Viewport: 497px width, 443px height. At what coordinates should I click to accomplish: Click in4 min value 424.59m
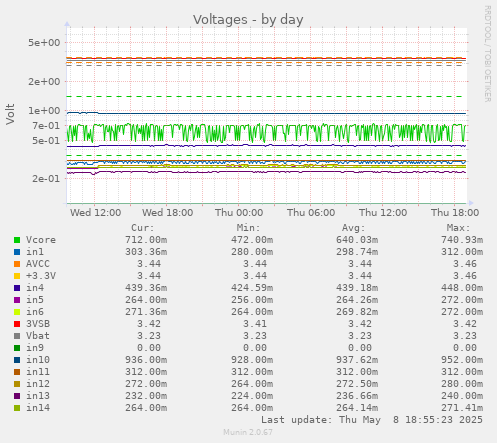[x=252, y=288]
